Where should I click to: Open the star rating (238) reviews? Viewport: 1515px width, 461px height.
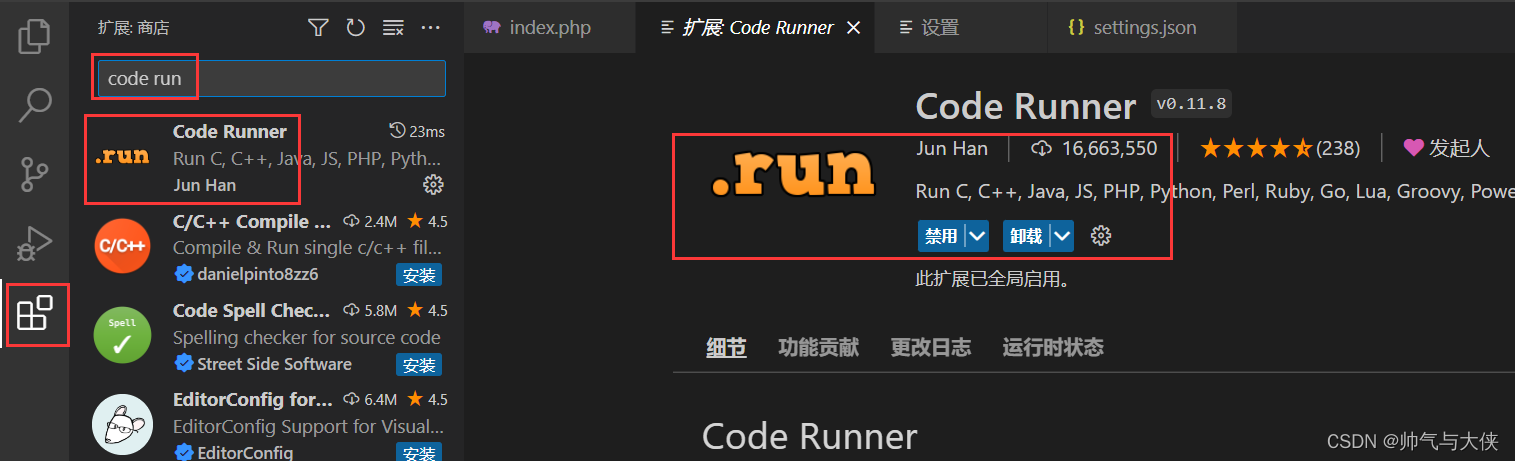pos(1281,149)
